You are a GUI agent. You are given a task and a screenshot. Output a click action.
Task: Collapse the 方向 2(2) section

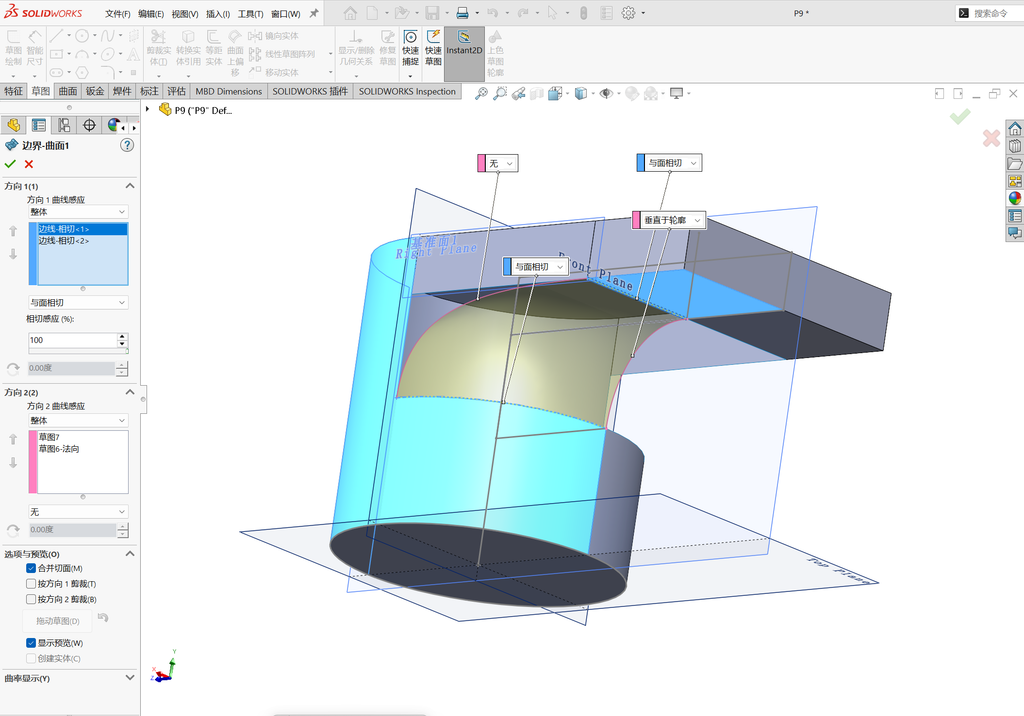[x=129, y=392]
